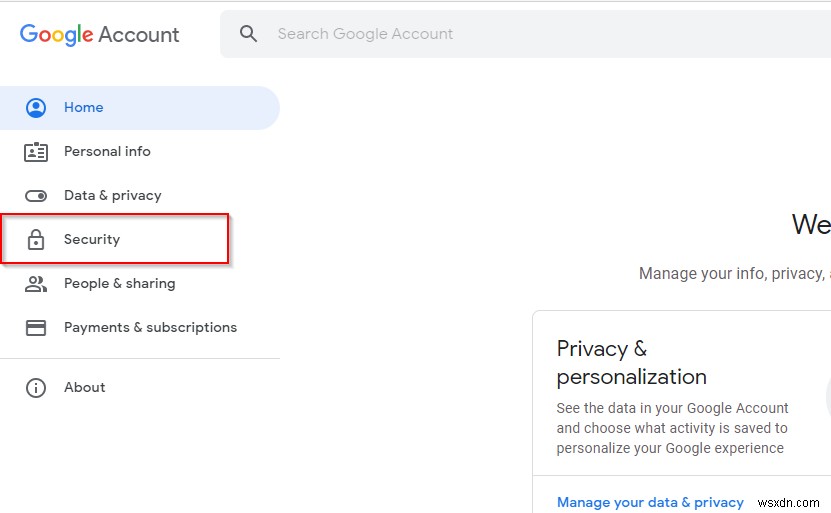Focus the Search Google Account field

pyautogui.click(x=500, y=34)
